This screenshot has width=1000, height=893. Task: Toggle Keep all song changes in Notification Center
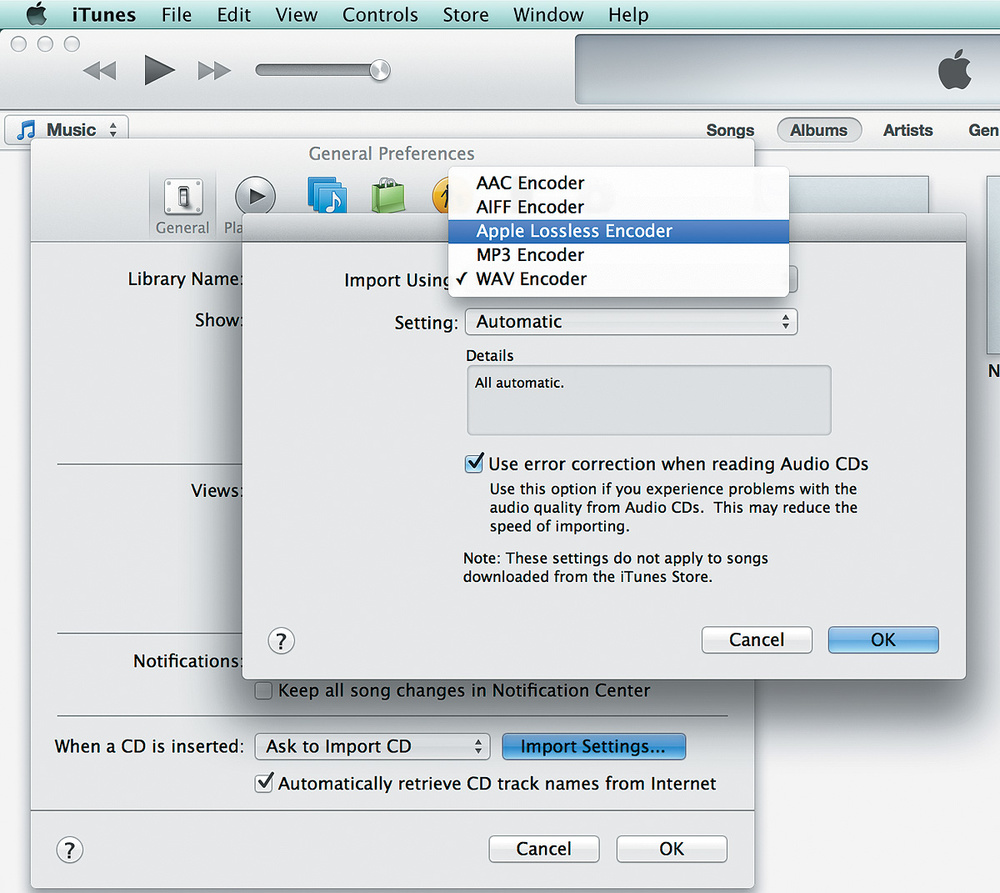pos(263,691)
